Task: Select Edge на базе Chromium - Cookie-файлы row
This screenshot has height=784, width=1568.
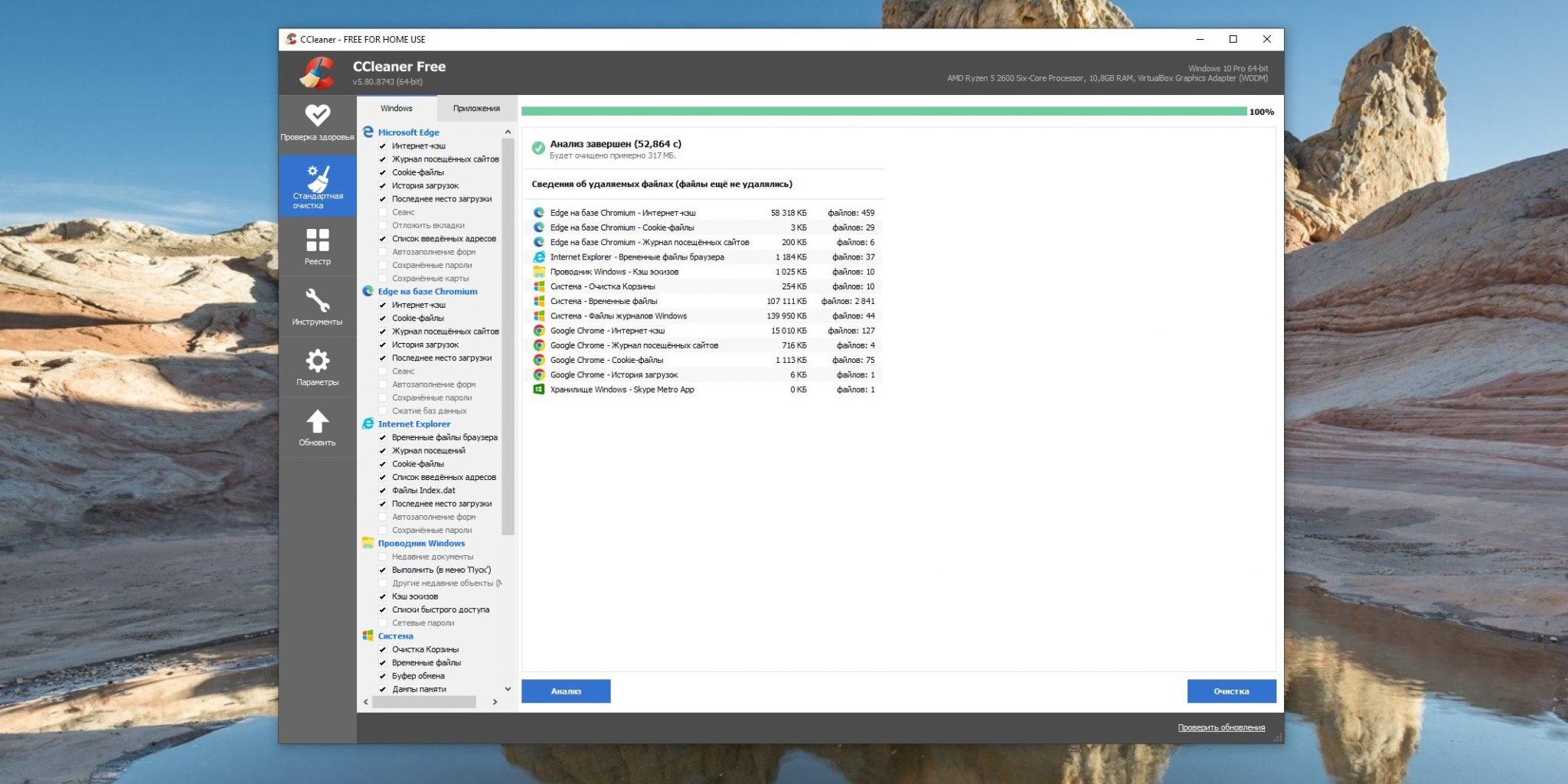Action: pyautogui.click(x=704, y=227)
